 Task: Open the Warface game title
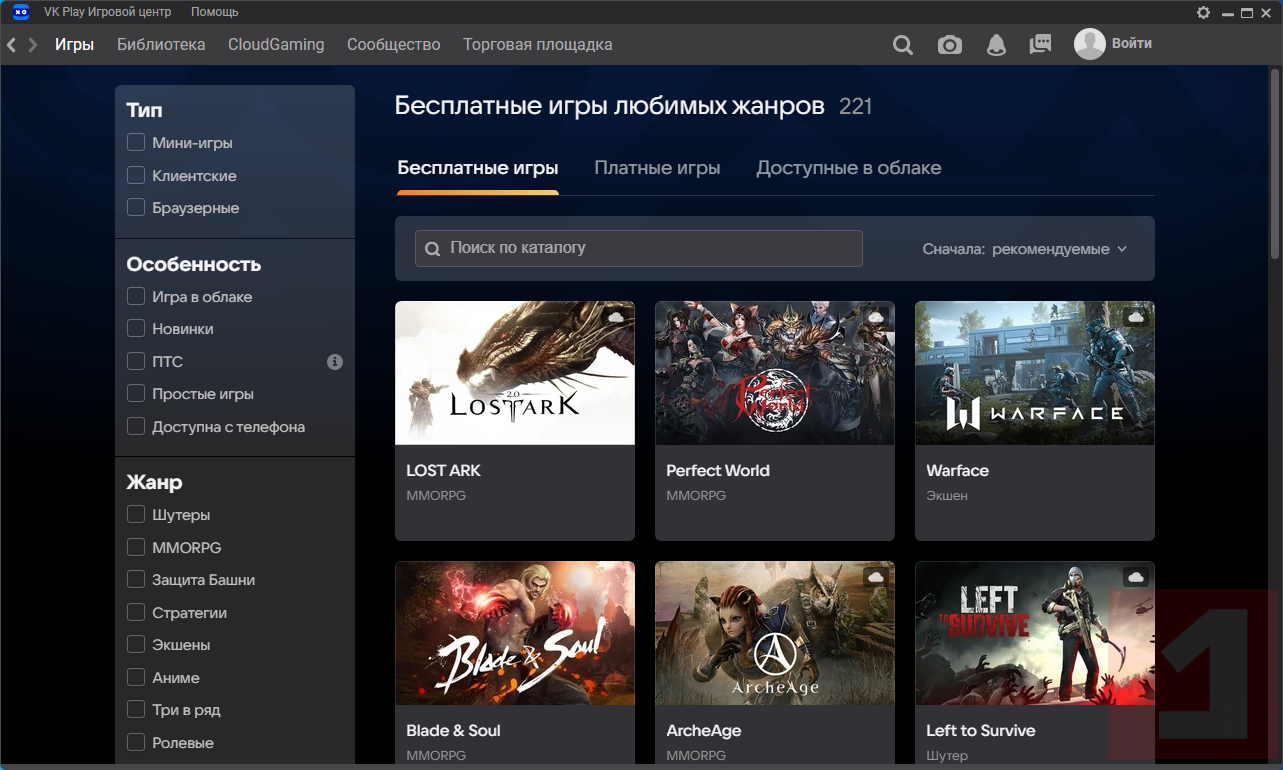[x=957, y=471]
